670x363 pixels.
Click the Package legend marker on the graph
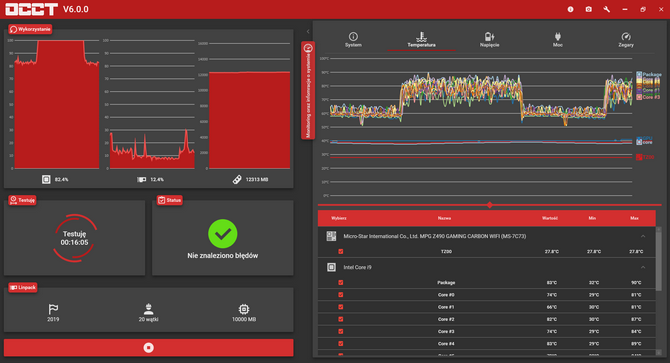click(x=639, y=74)
